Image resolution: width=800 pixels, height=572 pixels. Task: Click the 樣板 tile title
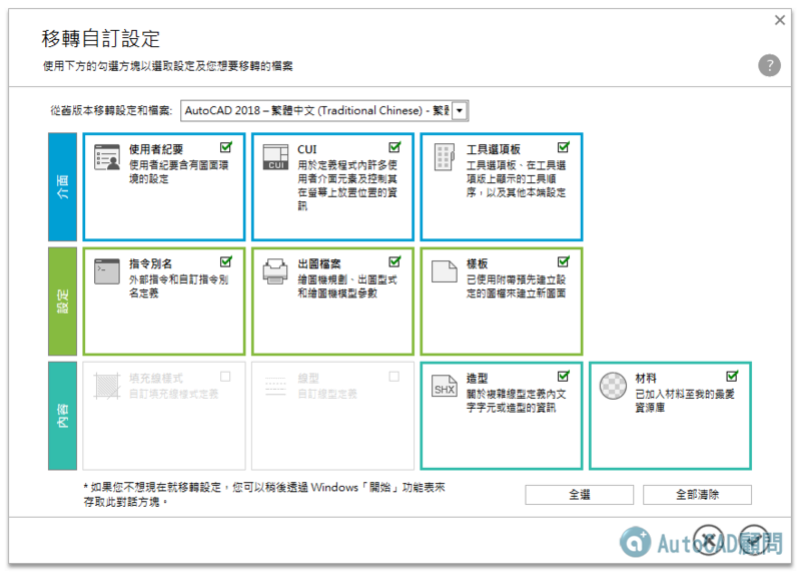point(477,263)
